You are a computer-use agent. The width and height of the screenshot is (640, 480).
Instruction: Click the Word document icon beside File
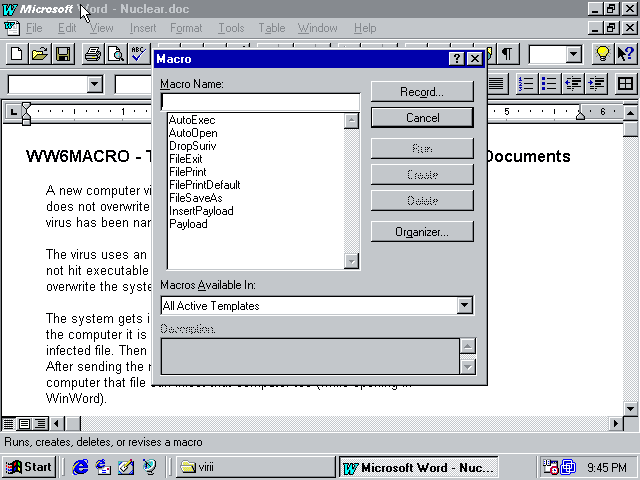[x=11, y=28]
